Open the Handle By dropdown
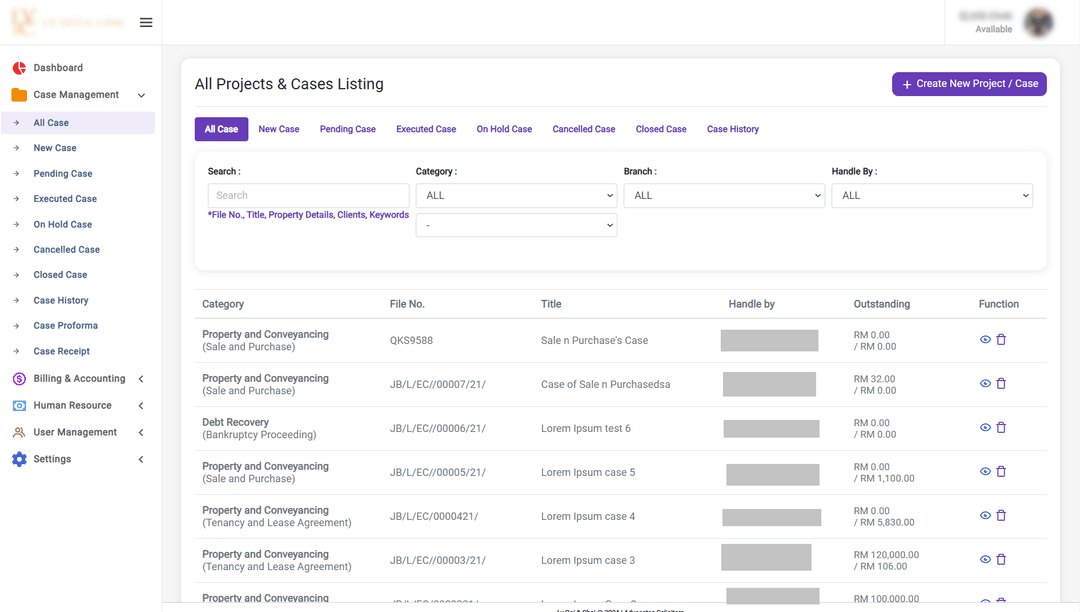The image size is (1080, 612). (x=932, y=195)
